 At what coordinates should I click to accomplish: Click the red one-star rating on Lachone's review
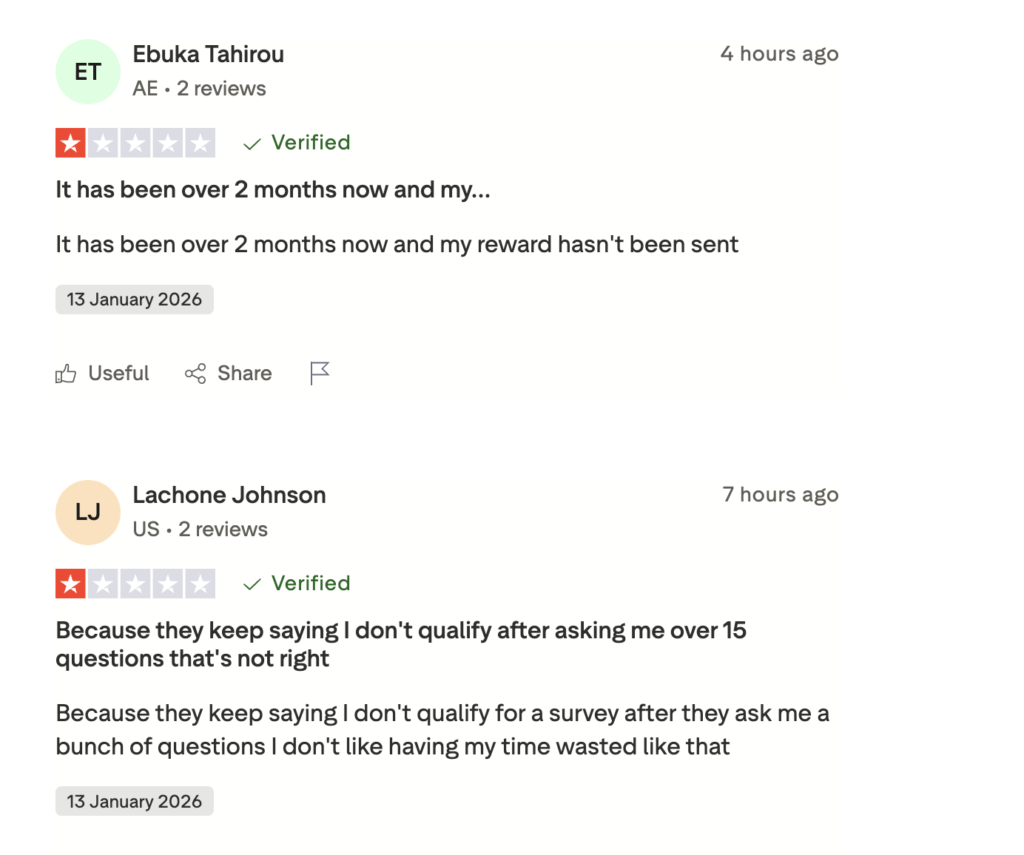pyautogui.click(x=69, y=583)
